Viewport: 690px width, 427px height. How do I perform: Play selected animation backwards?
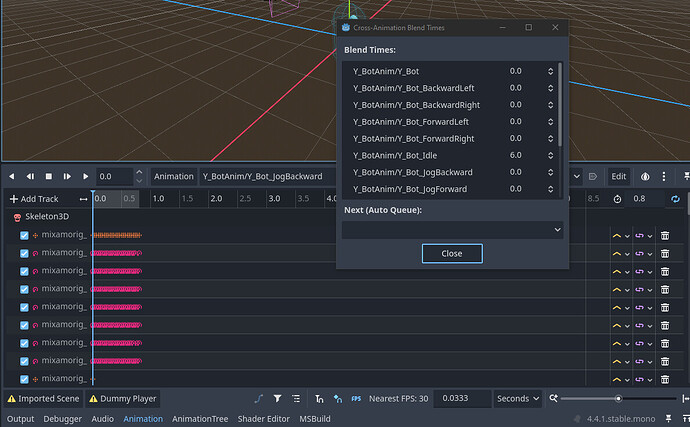(x=12, y=177)
